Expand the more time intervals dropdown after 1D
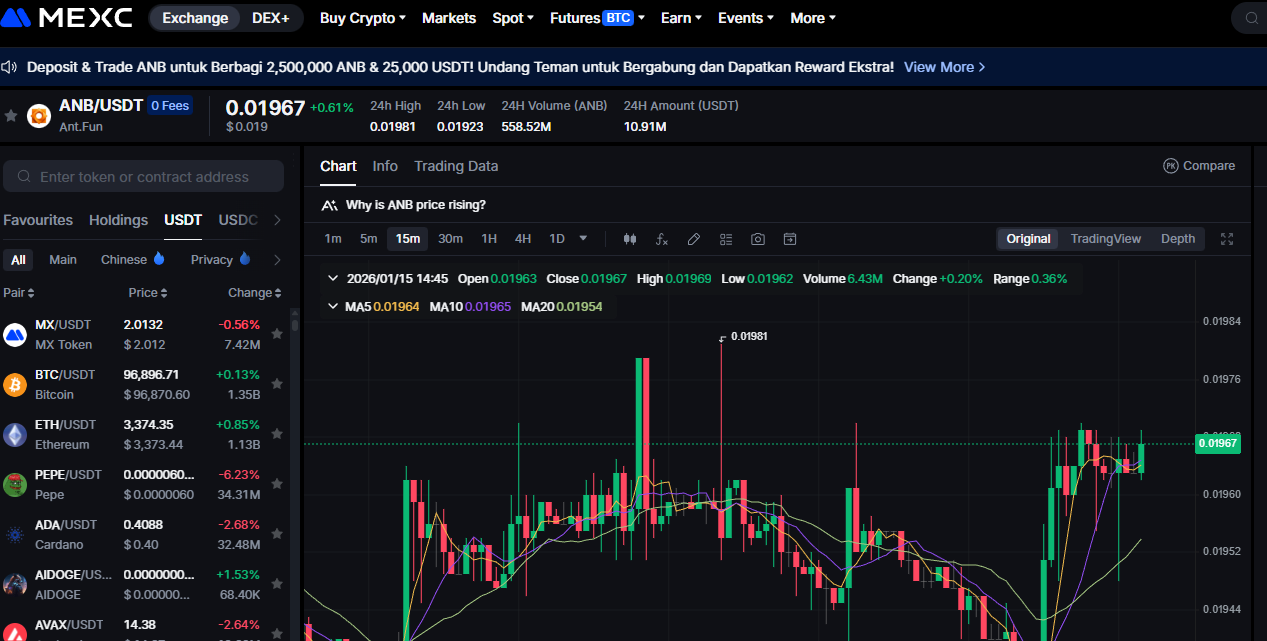This screenshot has height=641, width=1267. point(583,239)
